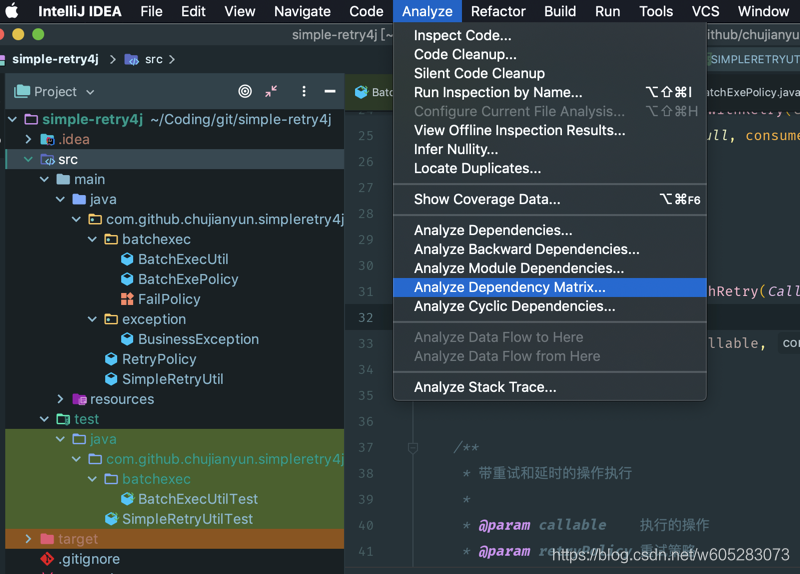Image resolution: width=800 pixels, height=574 pixels.
Task: Click the target folder icon
Action: point(47,539)
